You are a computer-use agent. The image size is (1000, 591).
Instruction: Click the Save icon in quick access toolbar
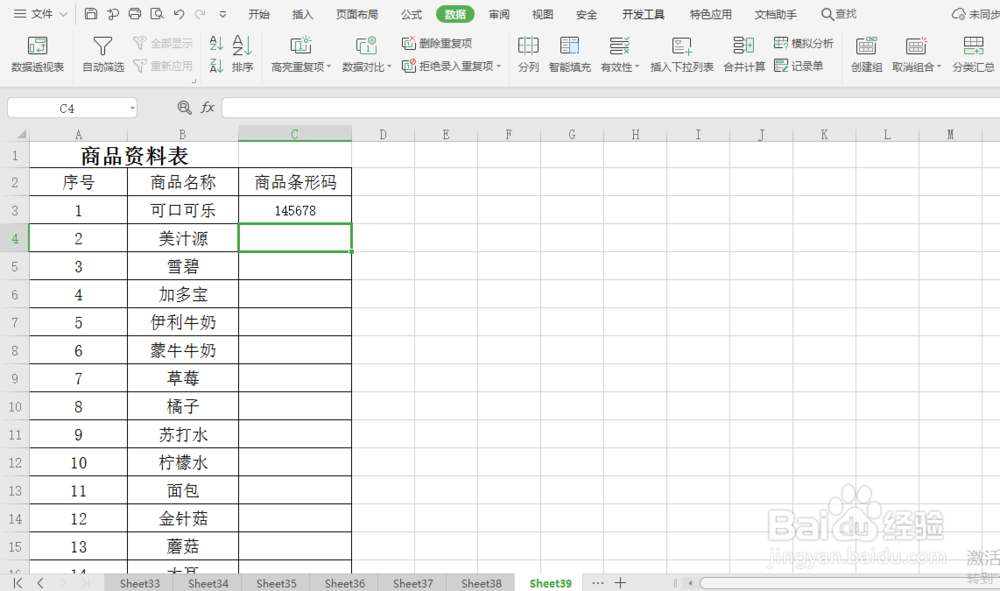coord(89,13)
